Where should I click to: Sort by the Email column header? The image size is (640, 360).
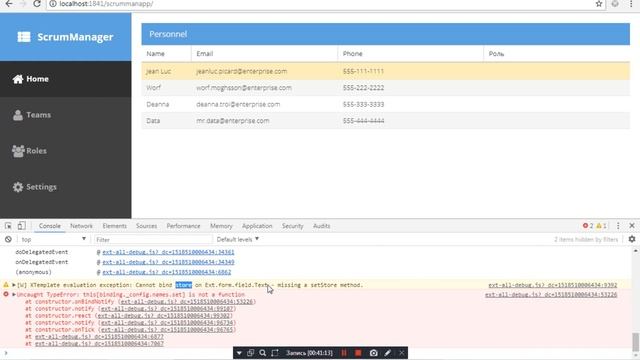click(264, 54)
